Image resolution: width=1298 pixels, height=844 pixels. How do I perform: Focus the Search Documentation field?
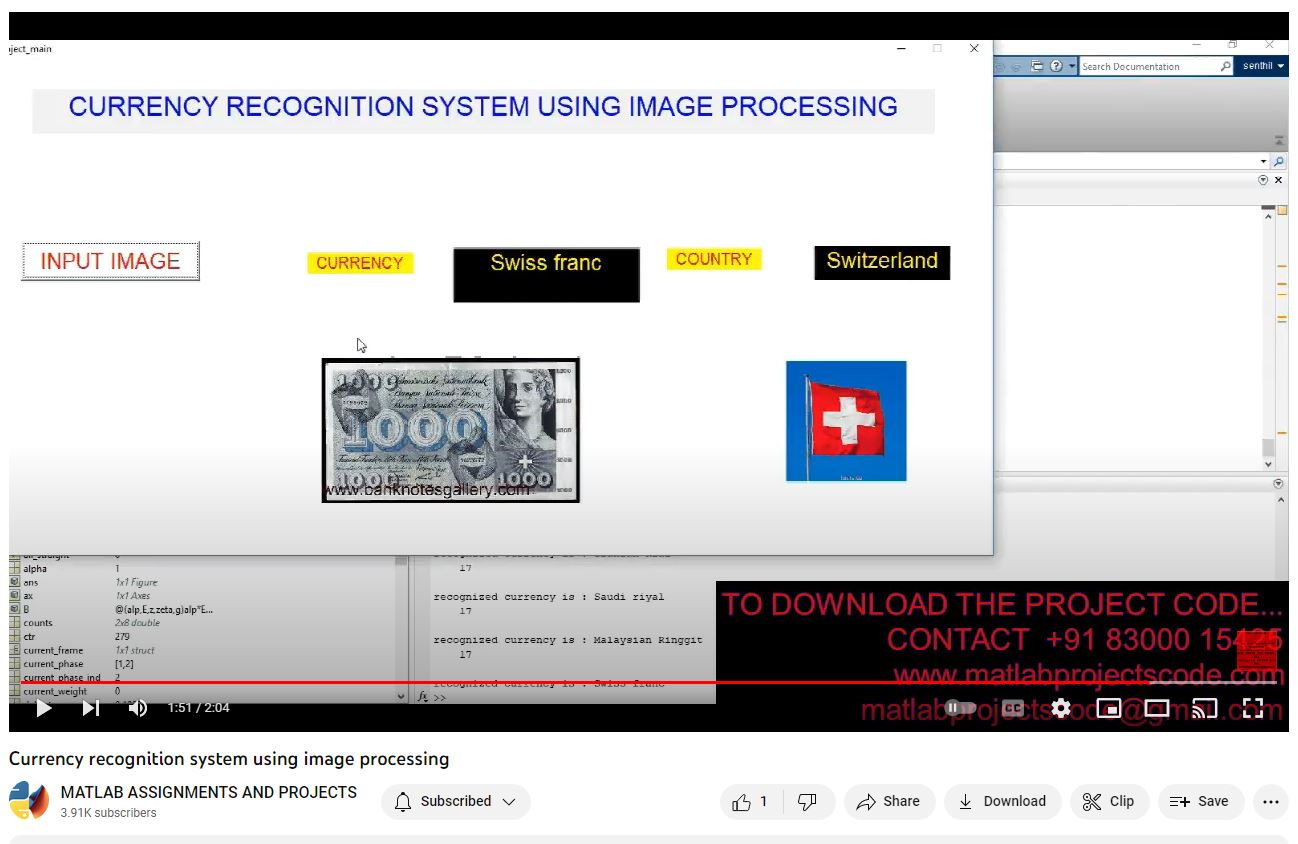coord(1148,66)
